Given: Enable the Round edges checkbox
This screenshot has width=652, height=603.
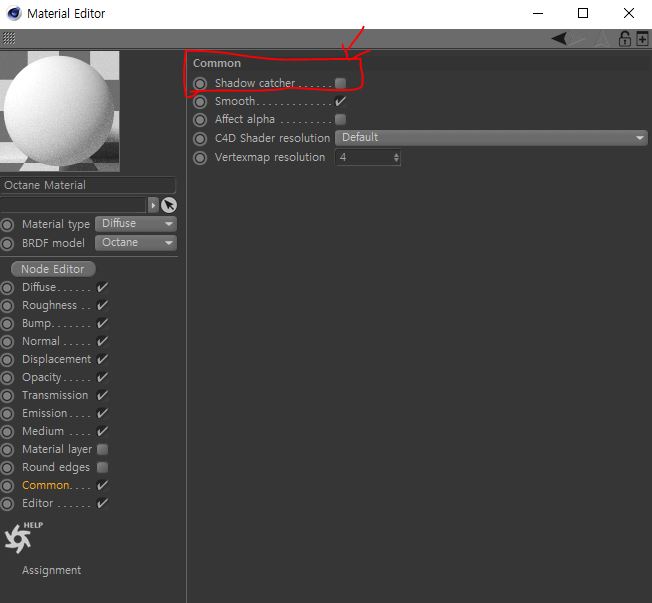Looking at the screenshot, I should pos(102,467).
